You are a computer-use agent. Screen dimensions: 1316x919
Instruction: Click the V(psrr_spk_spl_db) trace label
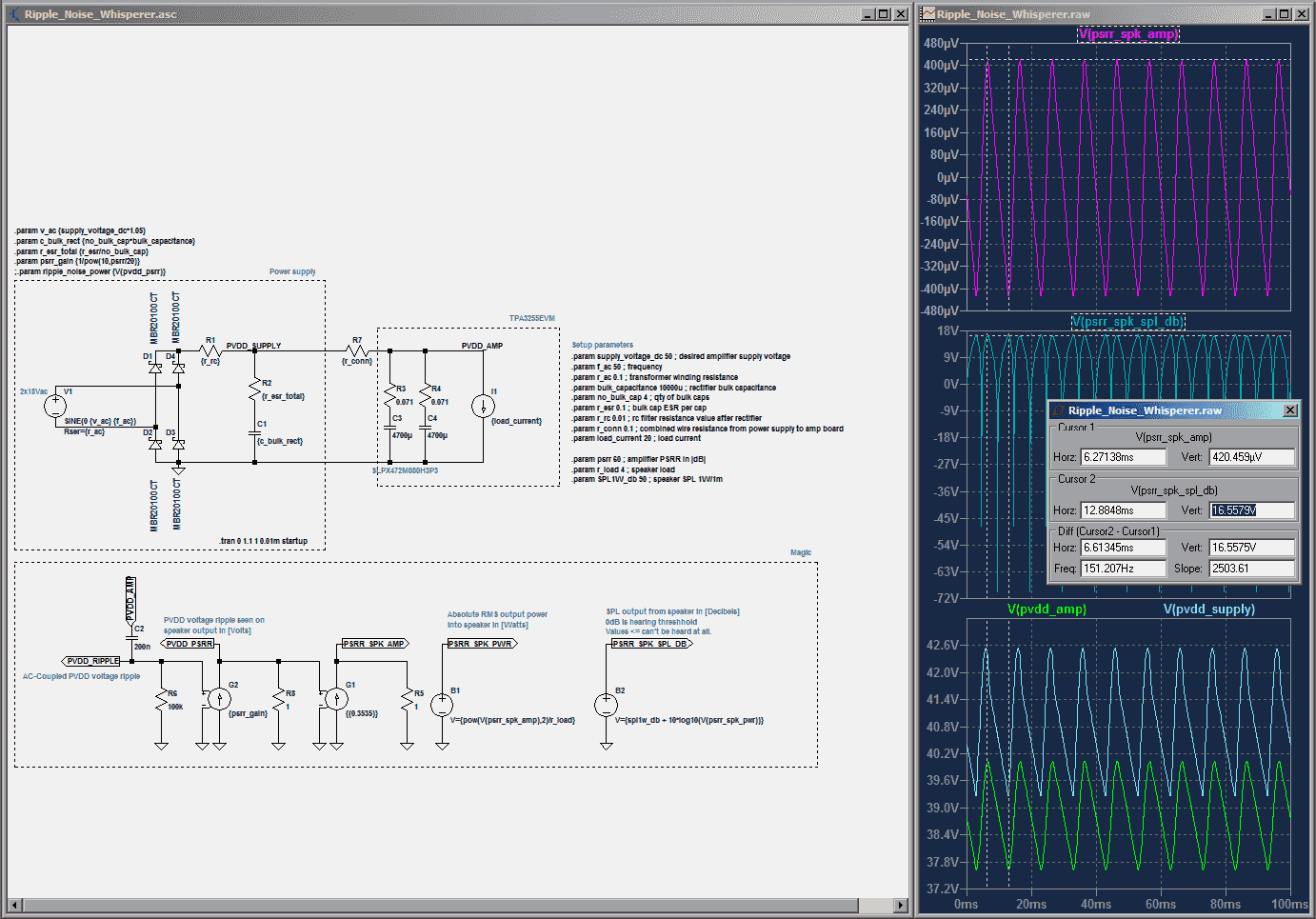tap(1127, 322)
